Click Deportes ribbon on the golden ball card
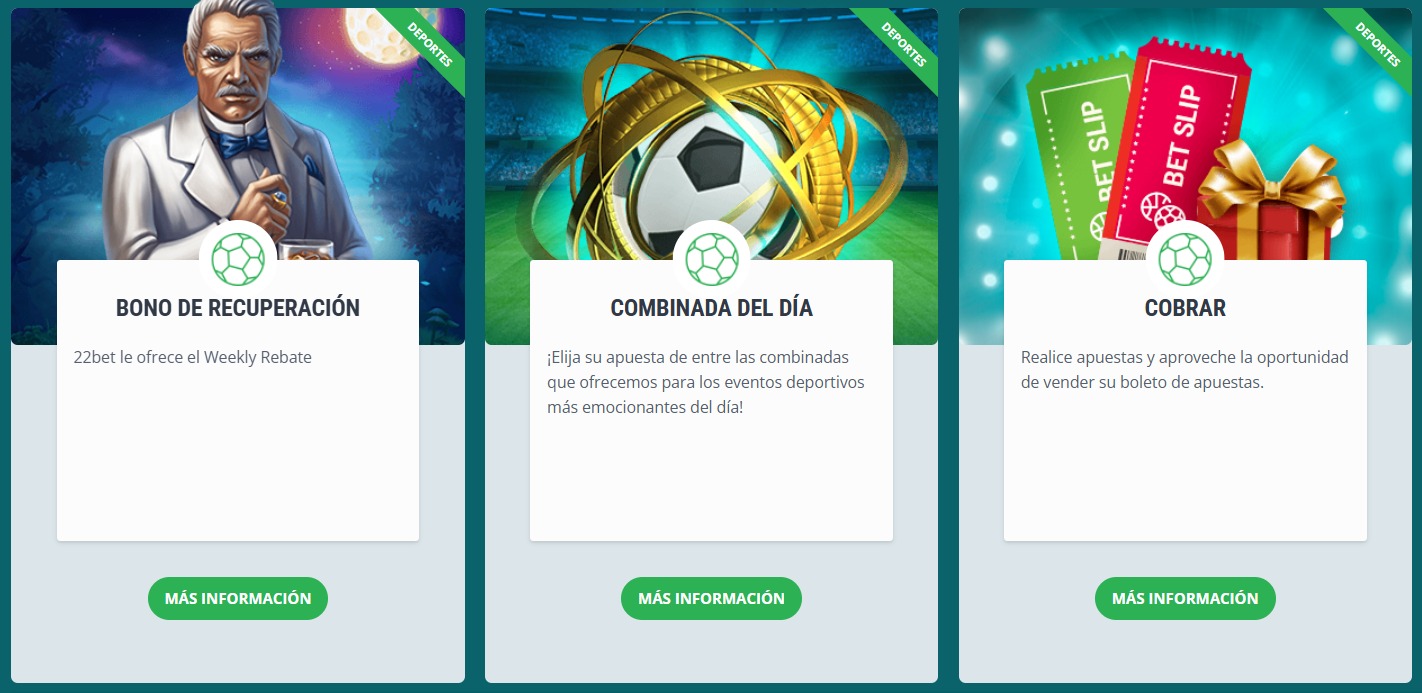The image size is (1422, 693). coord(904,44)
